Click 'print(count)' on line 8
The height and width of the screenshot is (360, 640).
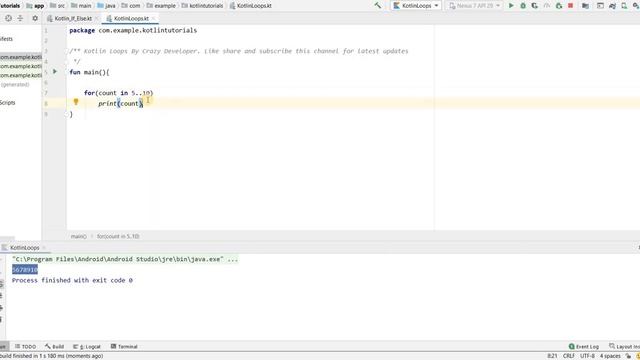click(x=121, y=104)
